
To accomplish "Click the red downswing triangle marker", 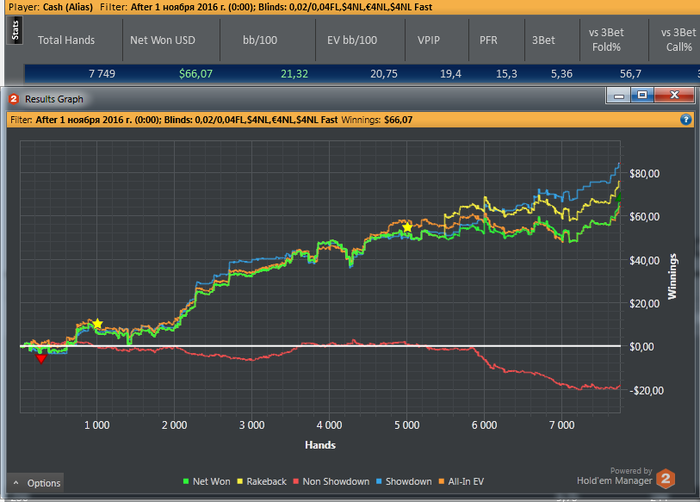I will (x=41, y=359).
